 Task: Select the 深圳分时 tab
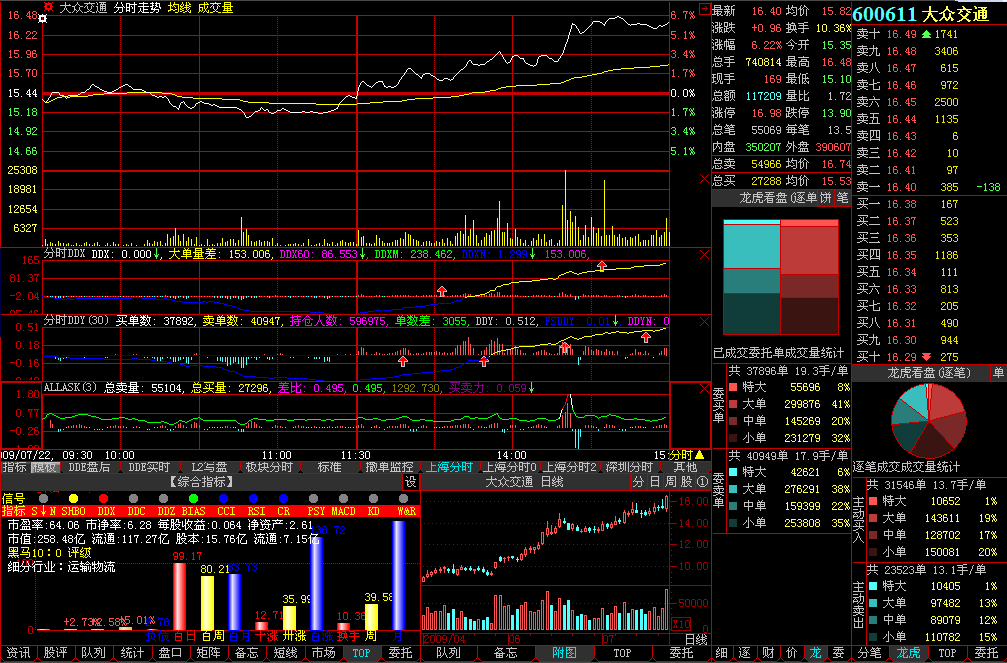629,467
